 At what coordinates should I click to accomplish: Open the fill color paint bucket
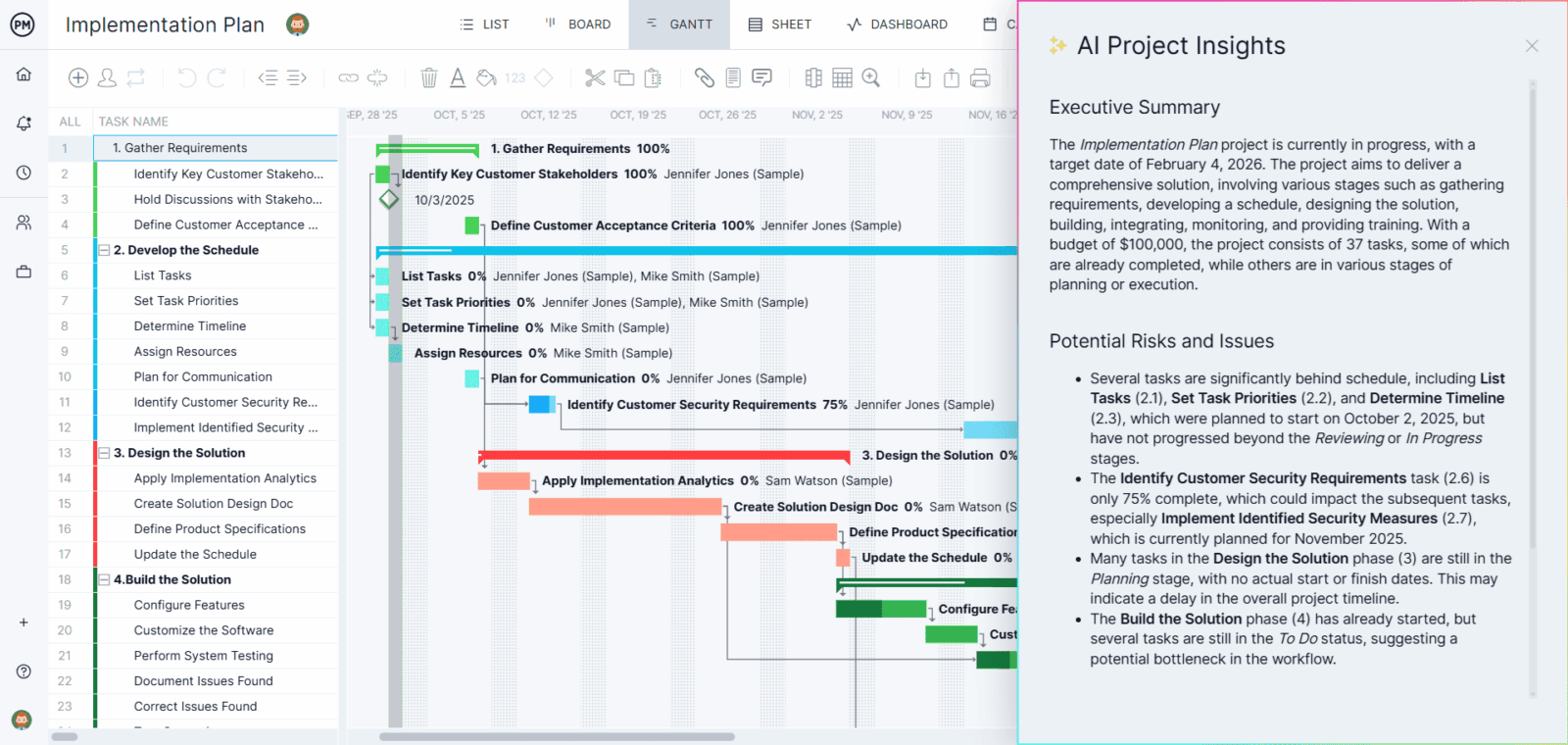[x=486, y=78]
